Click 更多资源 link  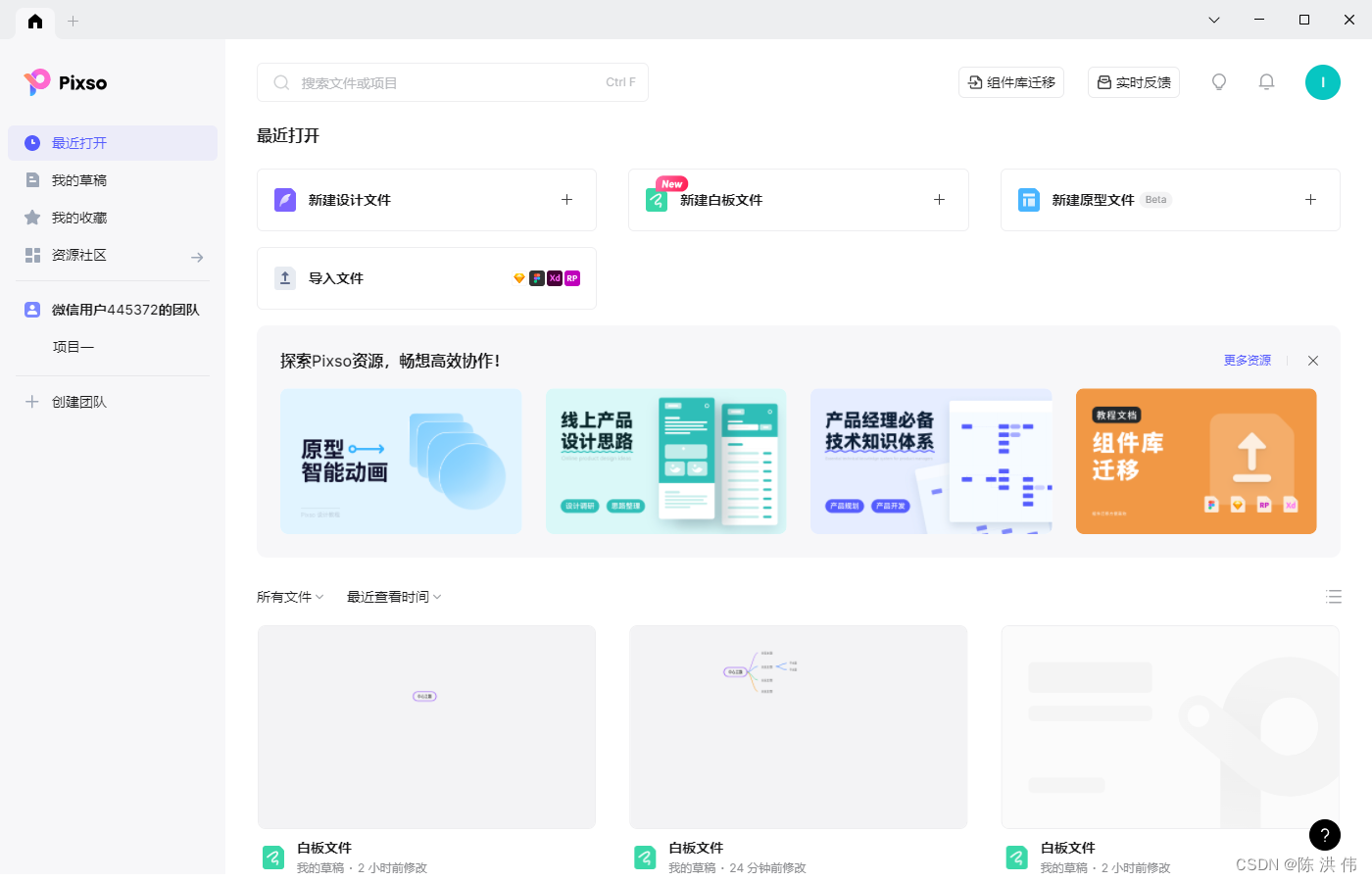[1248, 361]
